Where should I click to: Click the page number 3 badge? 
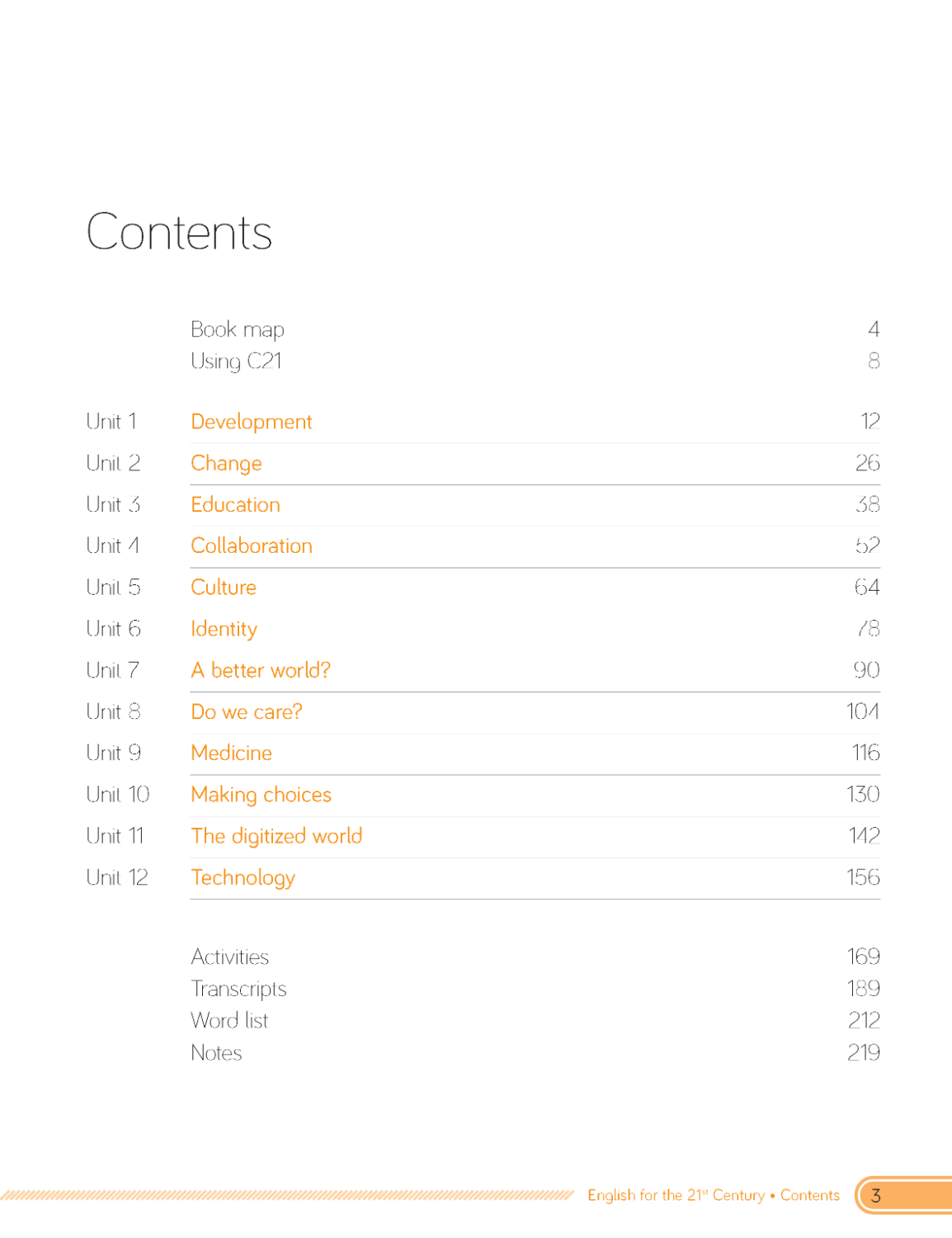(876, 1195)
